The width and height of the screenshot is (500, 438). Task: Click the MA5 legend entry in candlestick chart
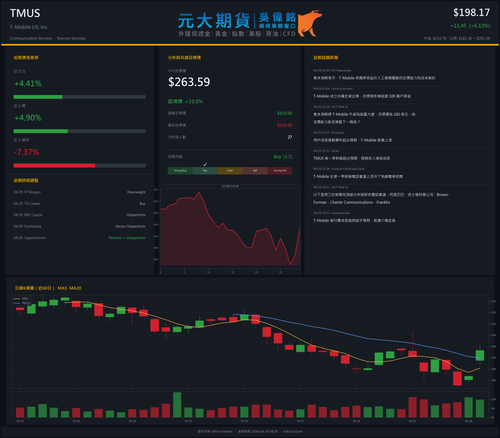click(x=22, y=299)
